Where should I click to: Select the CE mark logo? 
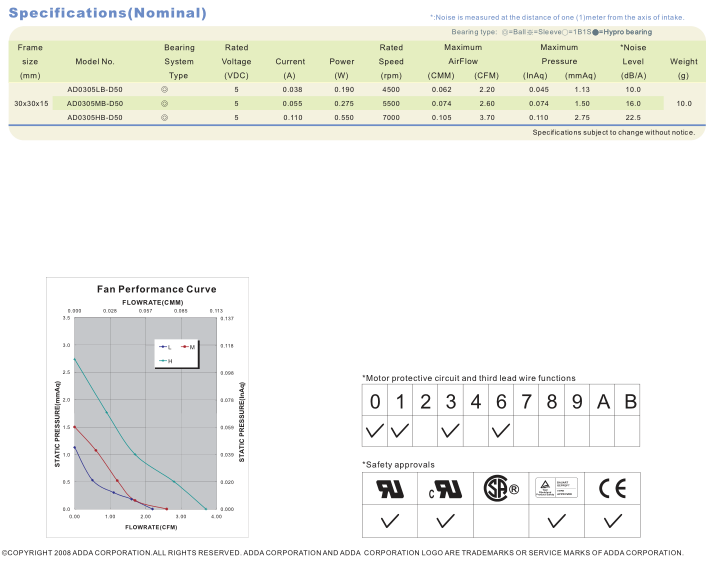pyautogui.click(x=612, y=489)
